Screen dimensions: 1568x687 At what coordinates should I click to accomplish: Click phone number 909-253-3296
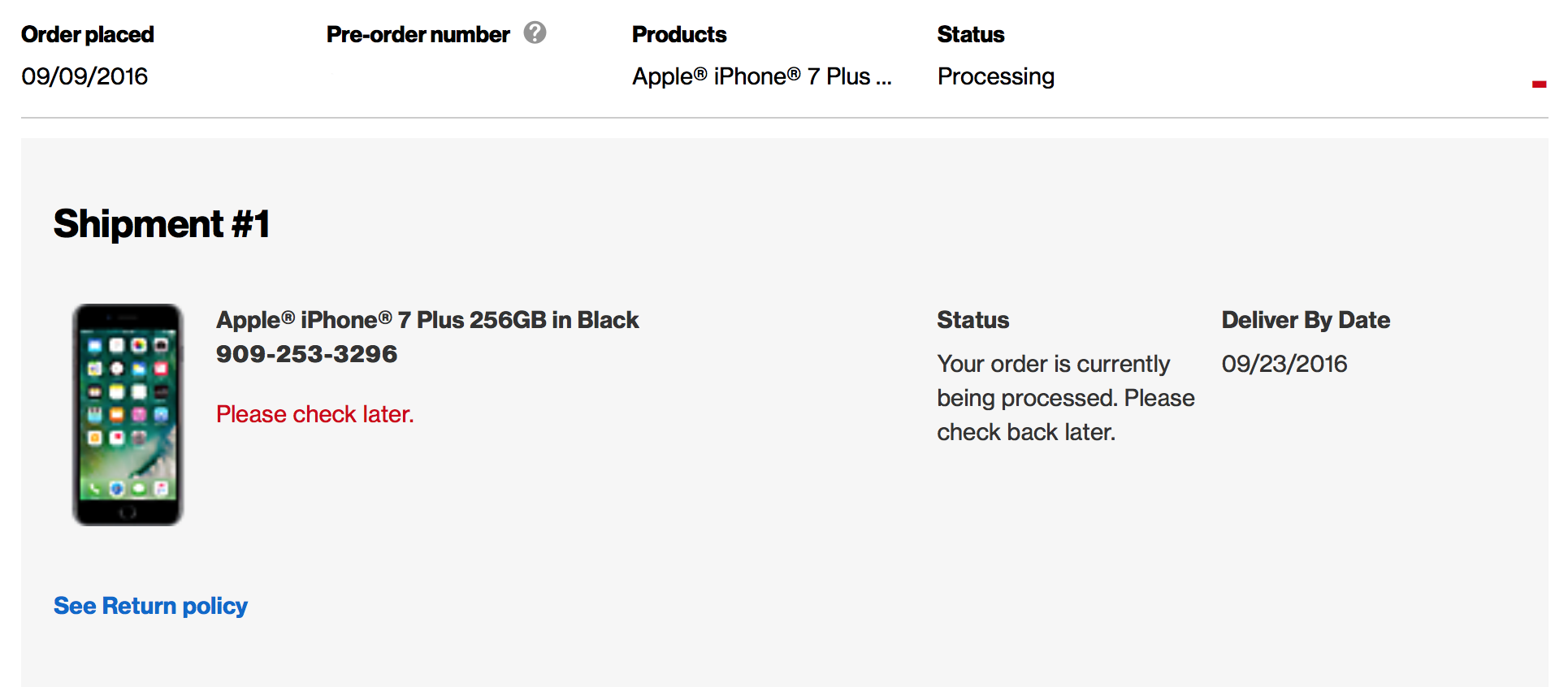coord(306,354)
